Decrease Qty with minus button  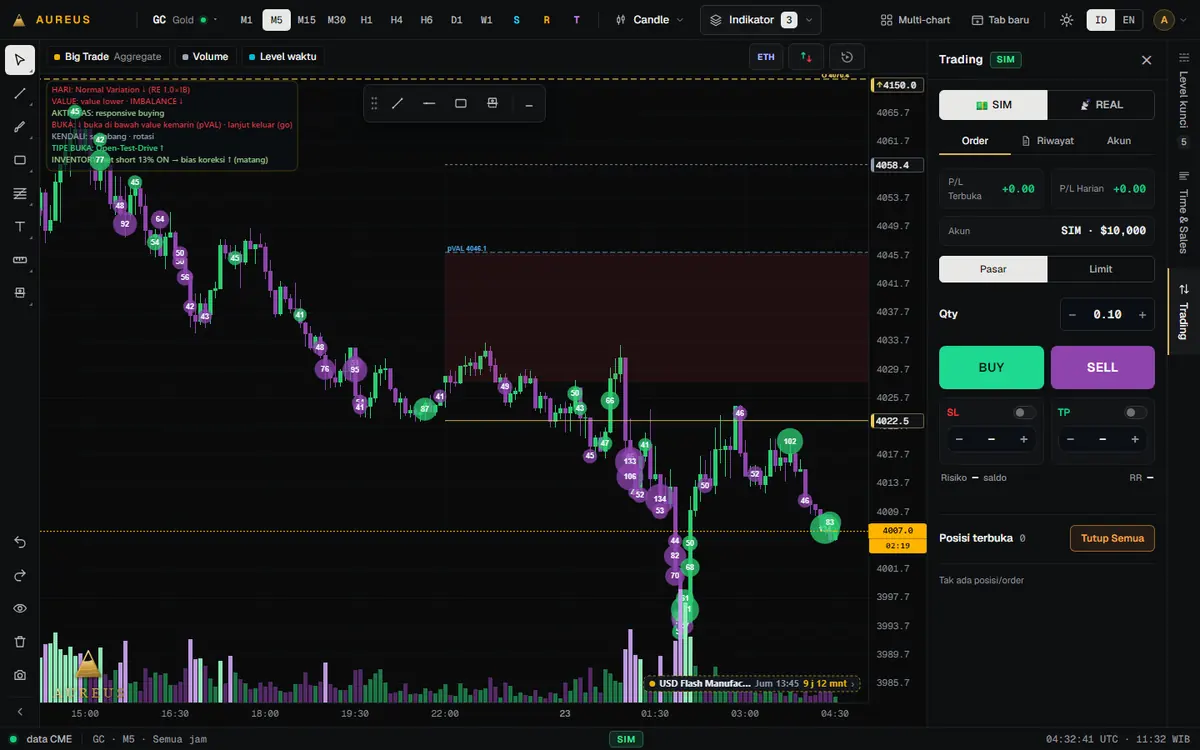tap(1073, 314)
